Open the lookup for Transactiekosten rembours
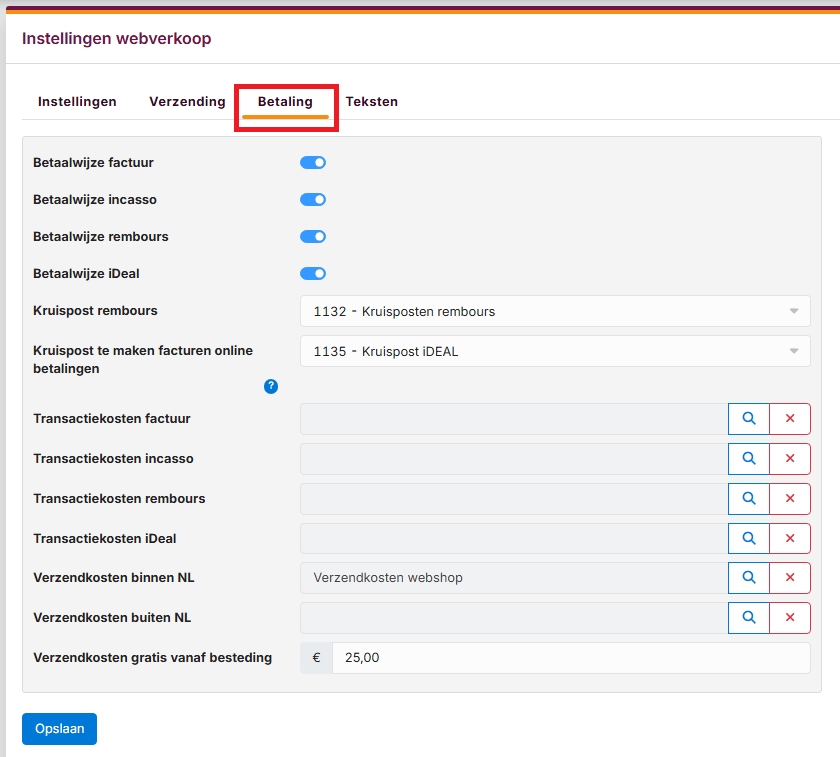The image size is (840, 757). coord(748,498)
